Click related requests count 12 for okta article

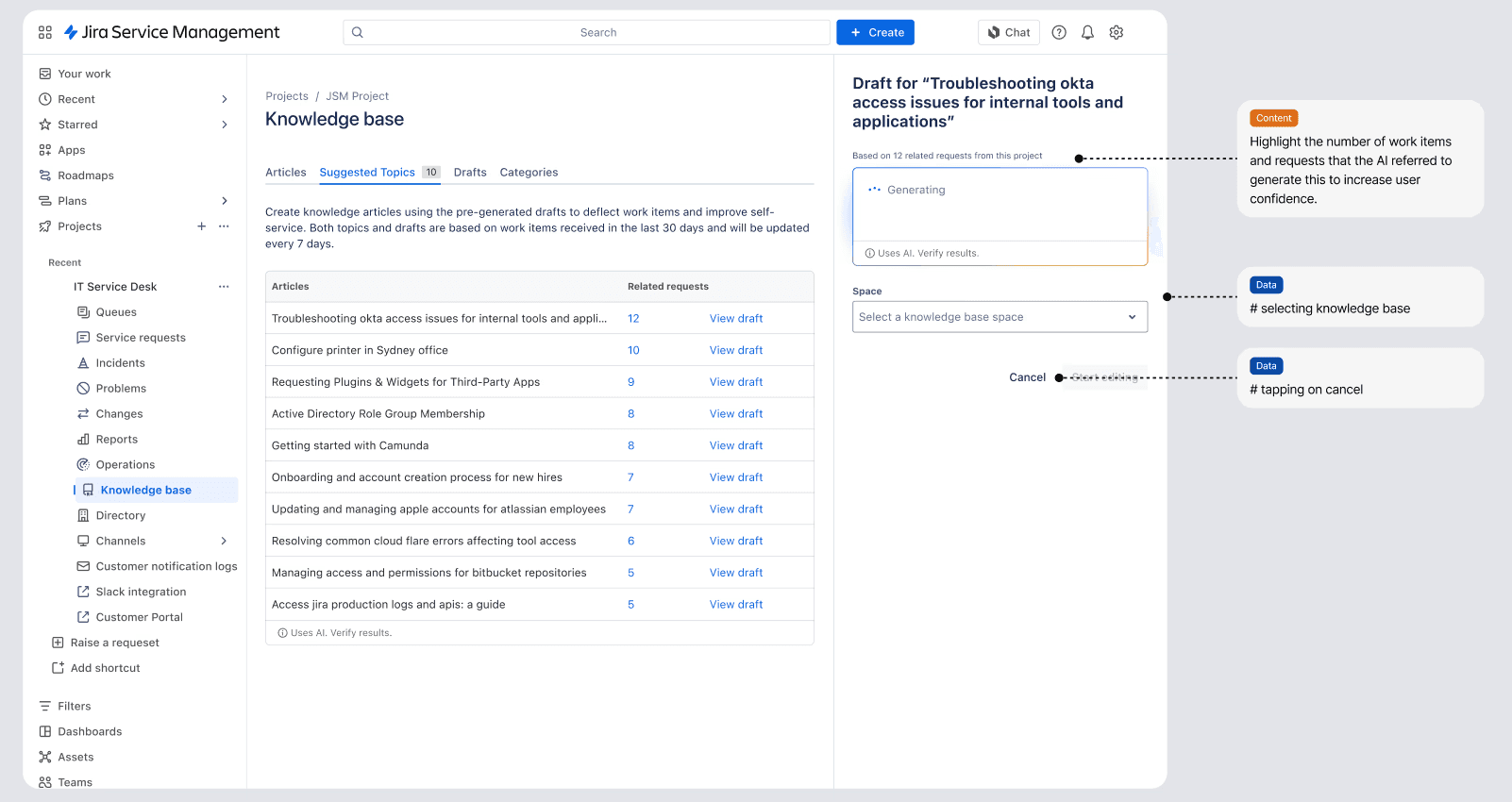633,319
